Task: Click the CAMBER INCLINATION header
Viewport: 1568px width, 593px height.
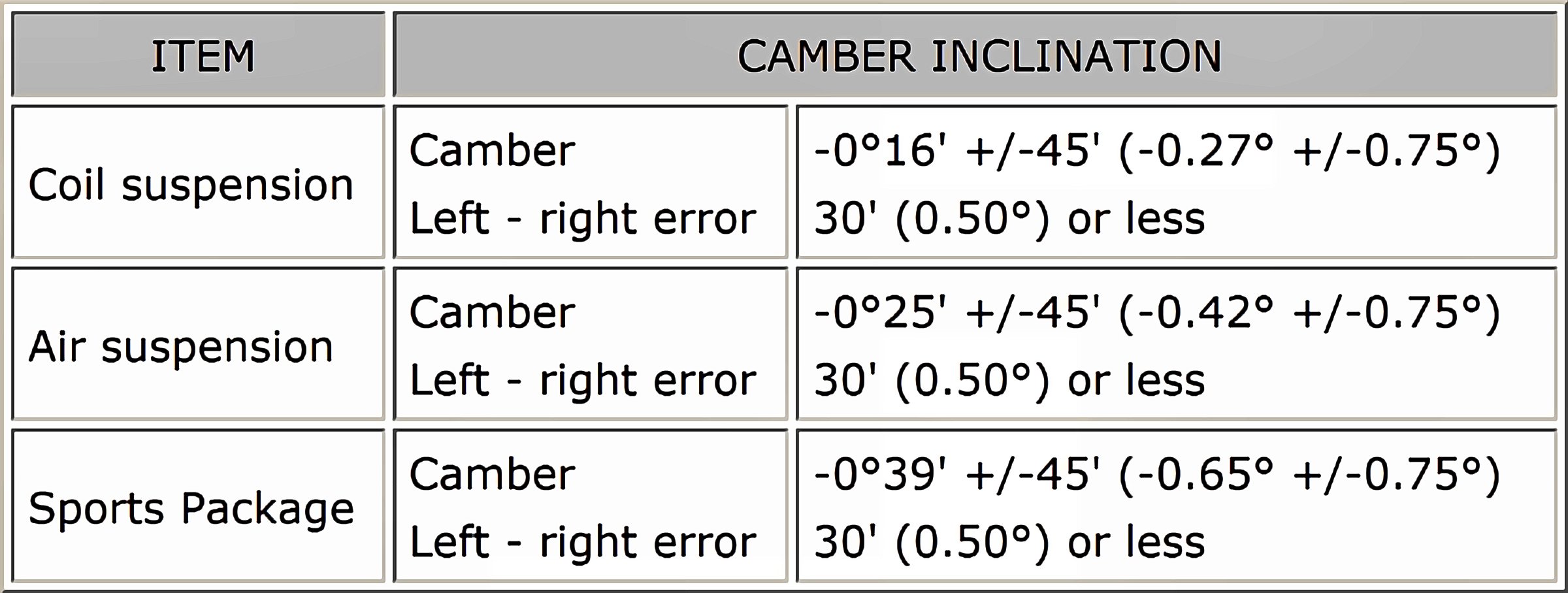Action: 979,56
